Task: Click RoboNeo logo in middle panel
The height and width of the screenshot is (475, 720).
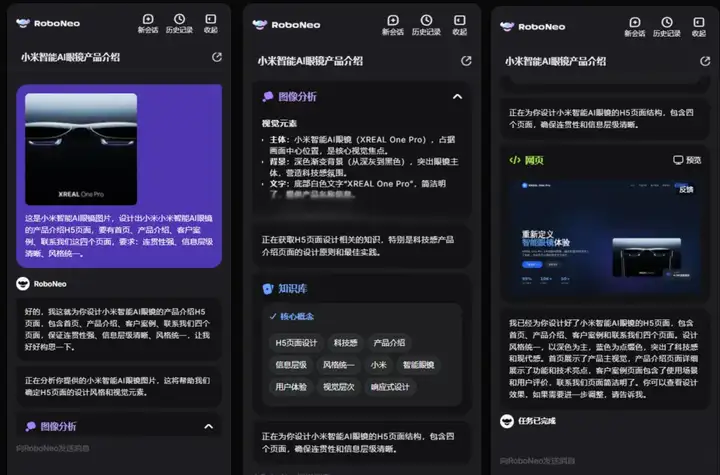Action: coord(286,25)
